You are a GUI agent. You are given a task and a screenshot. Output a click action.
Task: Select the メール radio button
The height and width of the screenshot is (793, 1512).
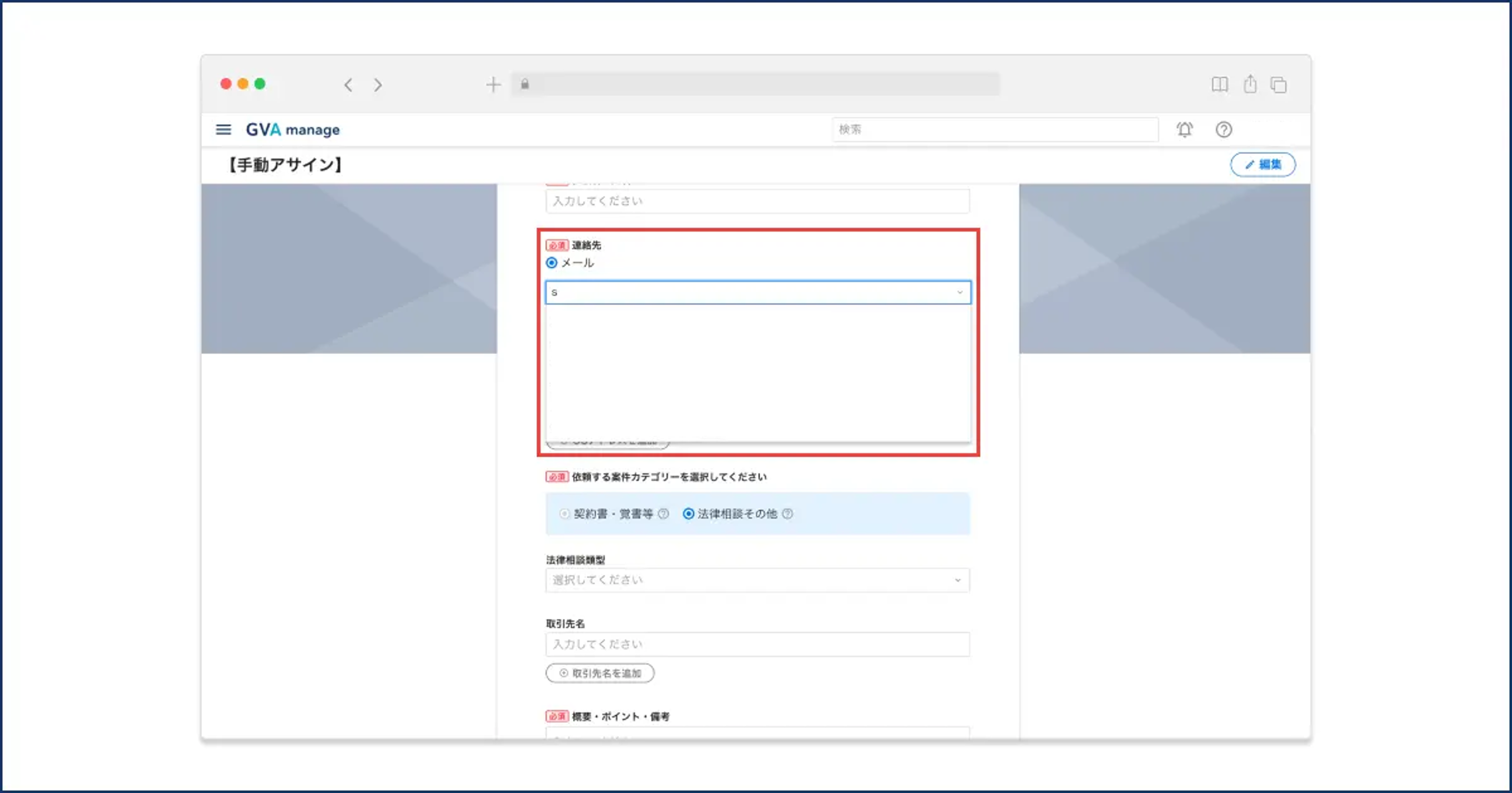[551, 263]
